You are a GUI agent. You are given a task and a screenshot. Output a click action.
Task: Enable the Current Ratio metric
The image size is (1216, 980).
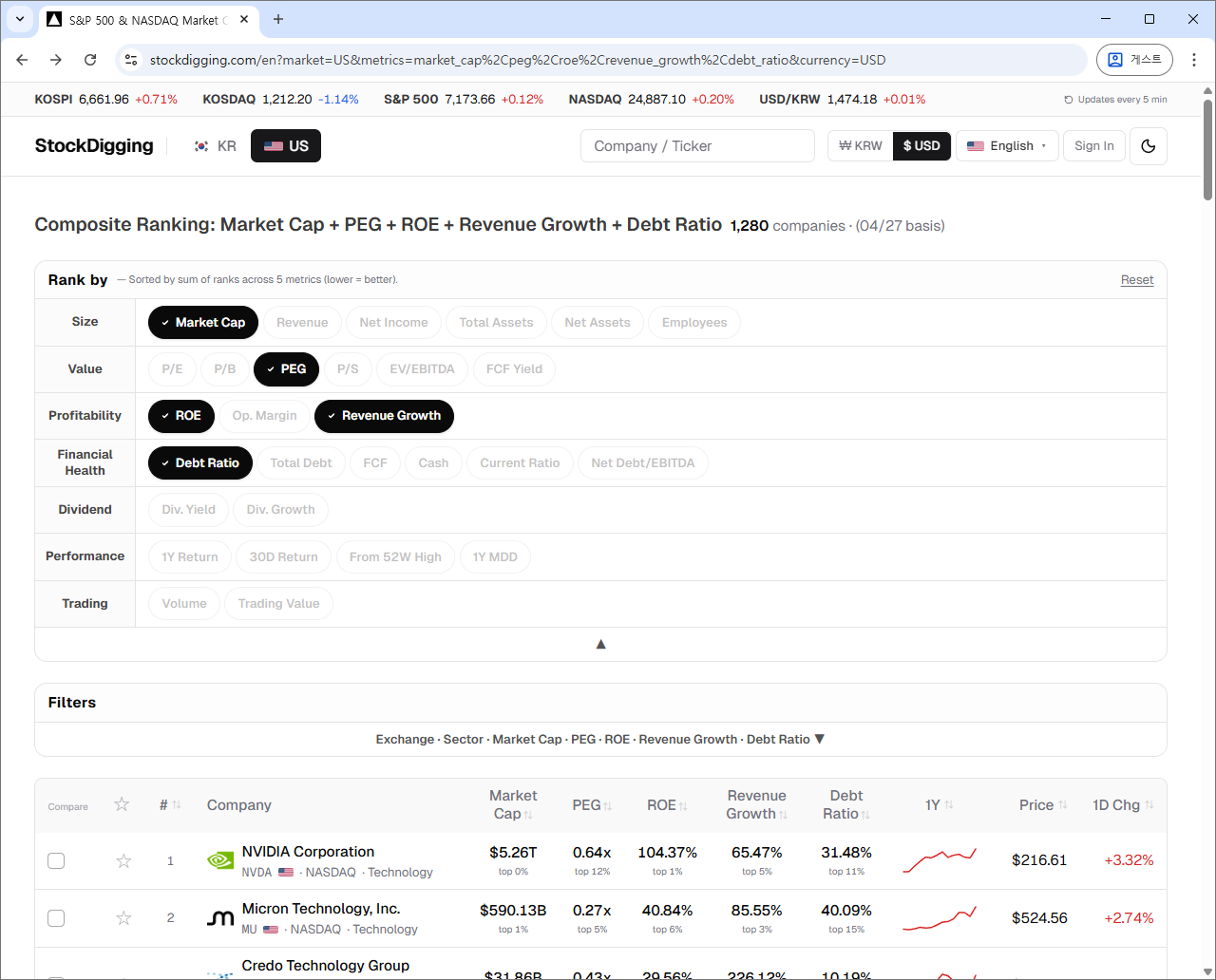coord(520,462)
